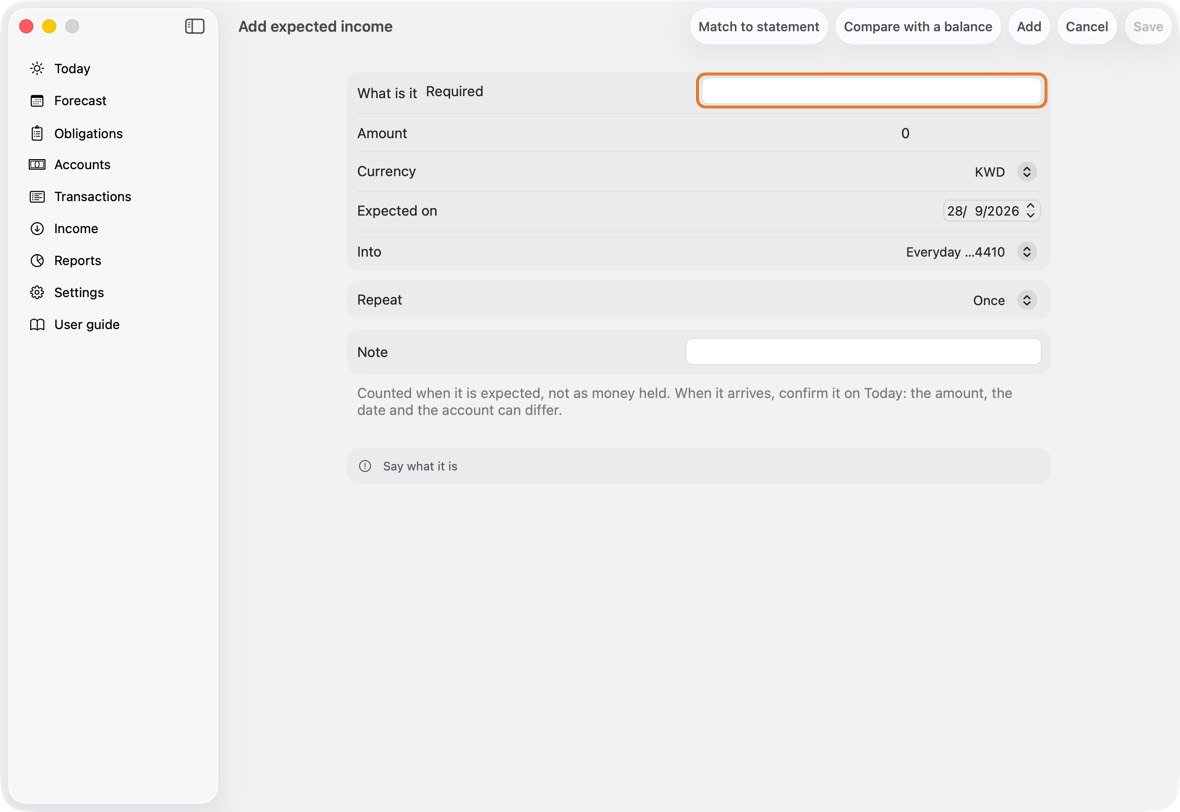1180x812 pixels.
Task: Click the Settings gear icon
Action: click(37, 293)
